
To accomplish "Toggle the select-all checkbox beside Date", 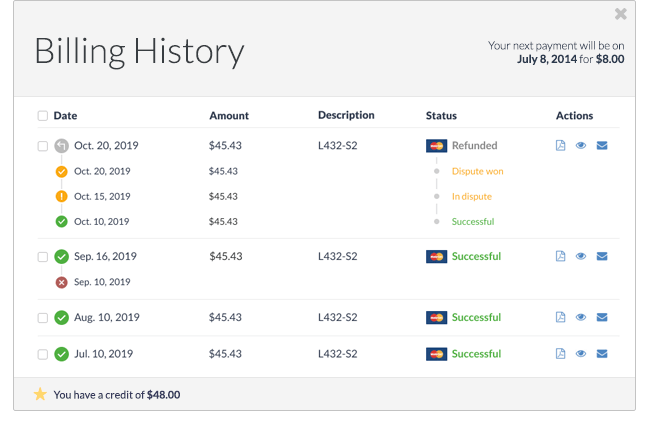I will (43, 116).
